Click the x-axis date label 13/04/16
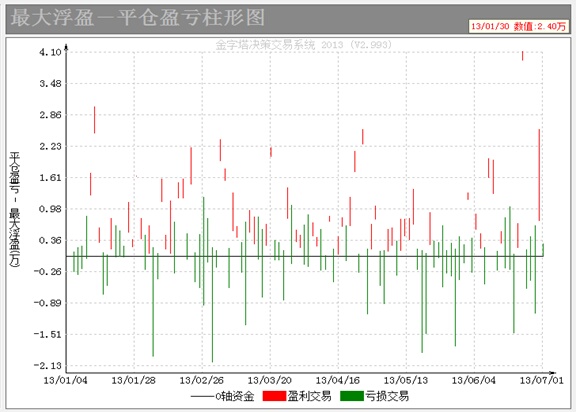 coord(338,380)
